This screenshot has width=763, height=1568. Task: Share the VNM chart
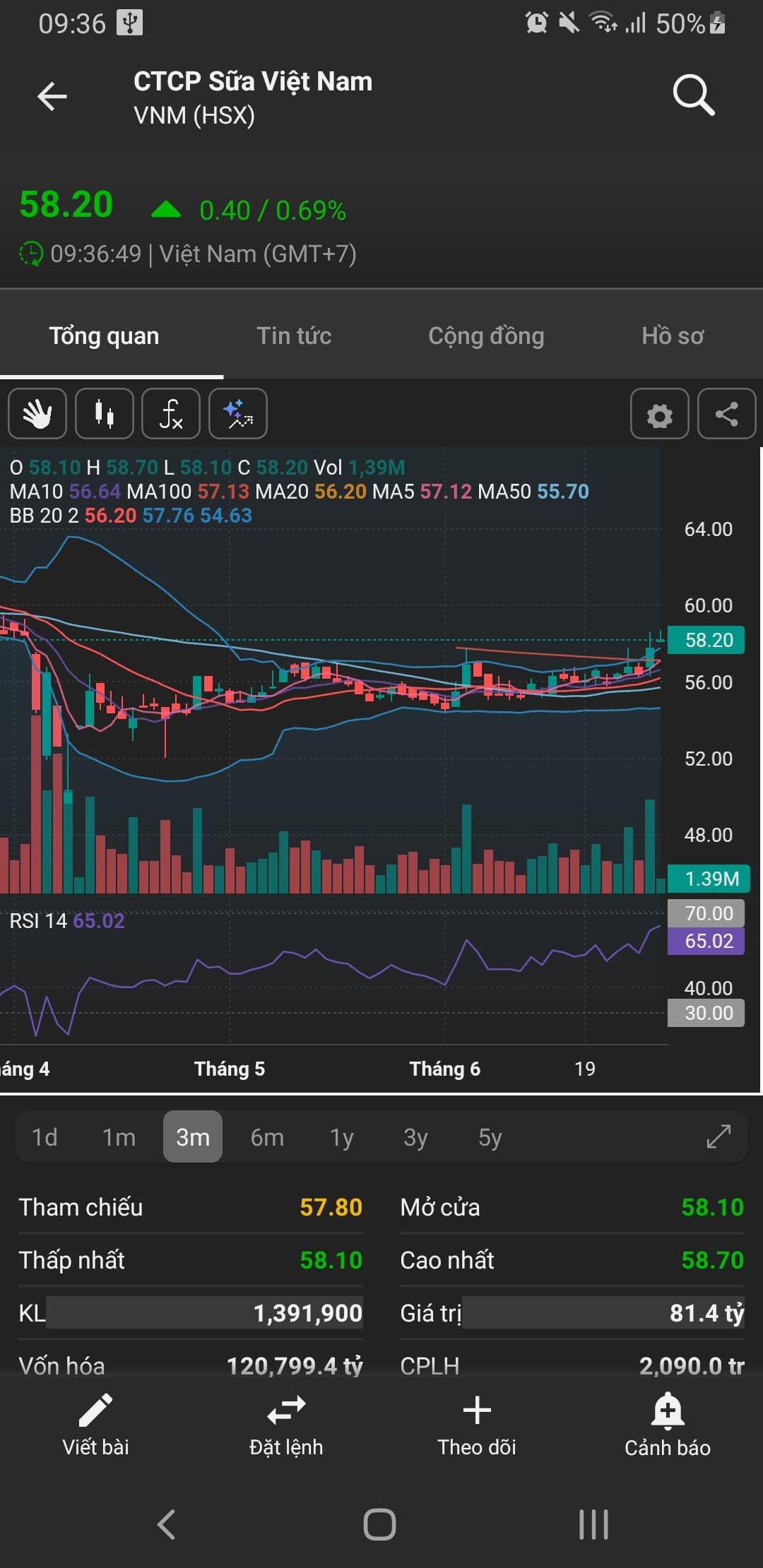pyautogui.click(x=726, y=414)
